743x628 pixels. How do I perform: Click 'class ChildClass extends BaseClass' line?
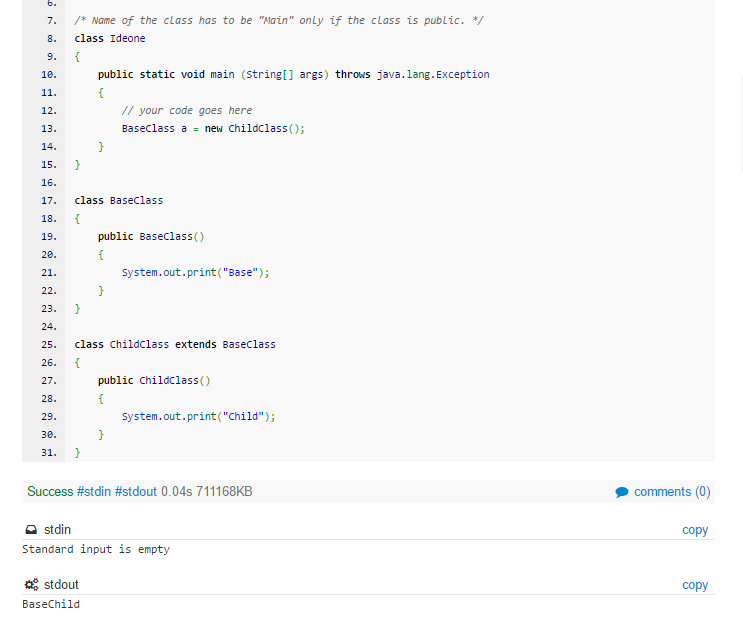pyautogui.click(x=175, y=345)
